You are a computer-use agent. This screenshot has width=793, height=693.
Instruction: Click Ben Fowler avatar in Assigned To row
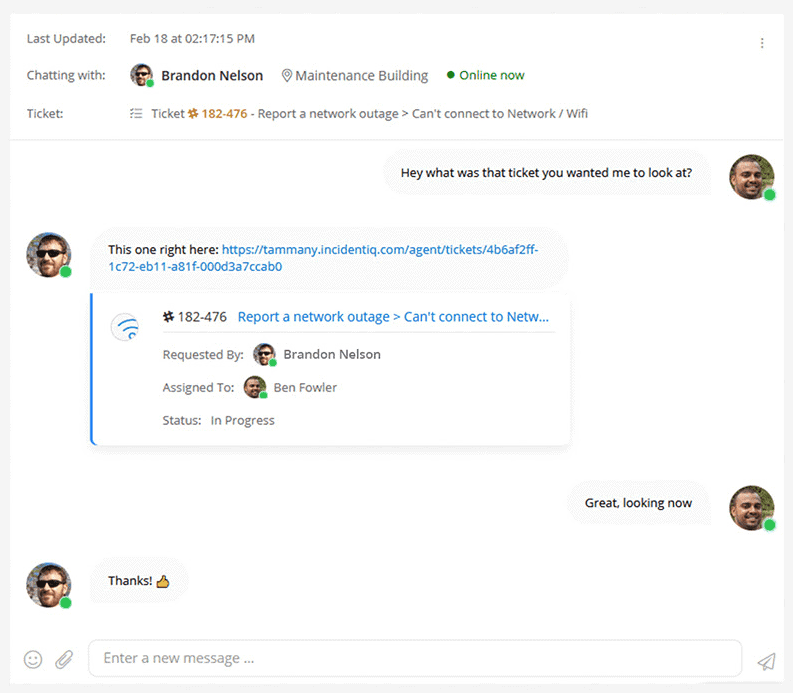[x=255, y=387]
